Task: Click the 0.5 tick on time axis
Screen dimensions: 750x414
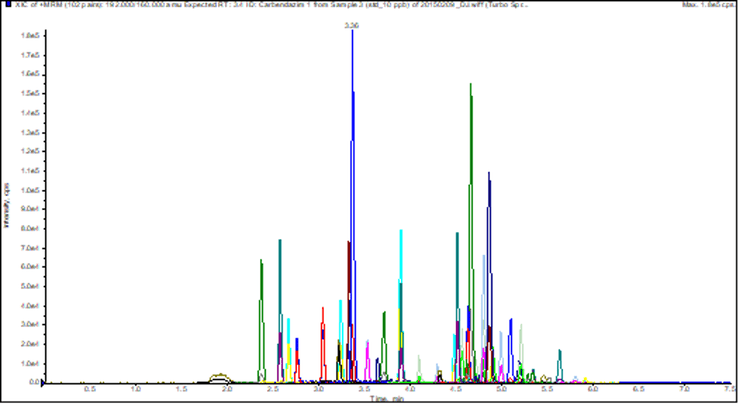Action: [90, 390]
